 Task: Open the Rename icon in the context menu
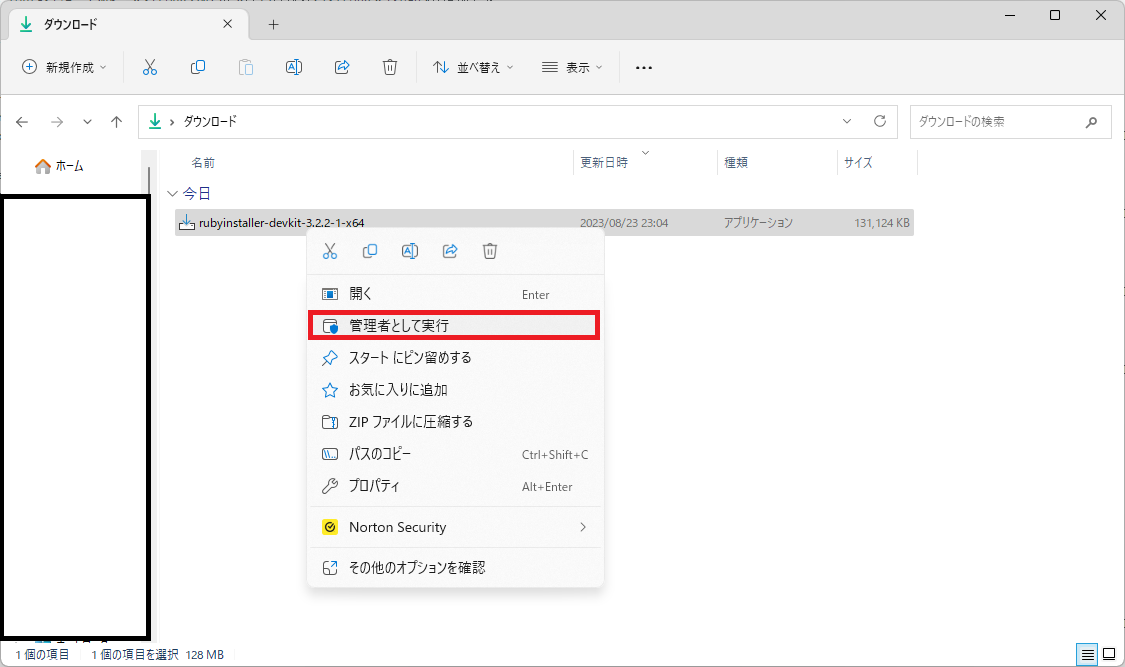click(x=409, y=251)
